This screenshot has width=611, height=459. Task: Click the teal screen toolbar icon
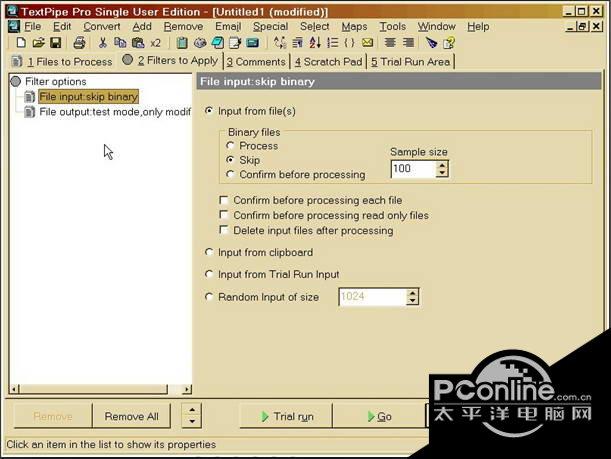pyautogui.click(x=253, y=42)
